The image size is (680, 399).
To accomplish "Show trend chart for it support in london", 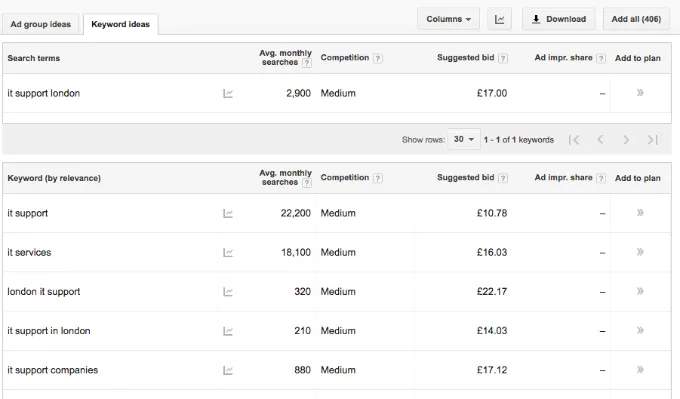I will click(228, 331).
